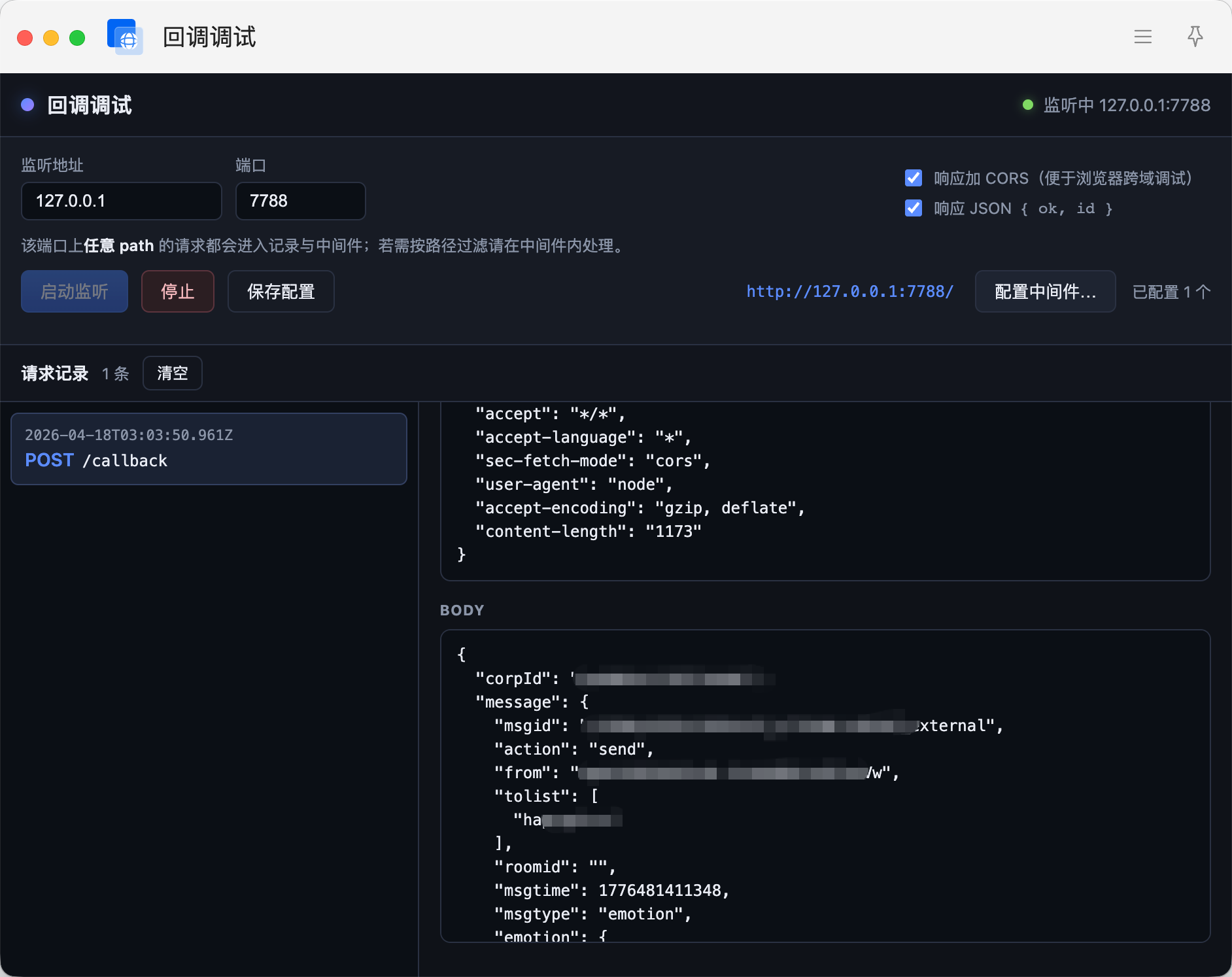This screenshot has height=977, width=1232.
Task: Save settings via the 保存配置 button
Action: point(281,291)
